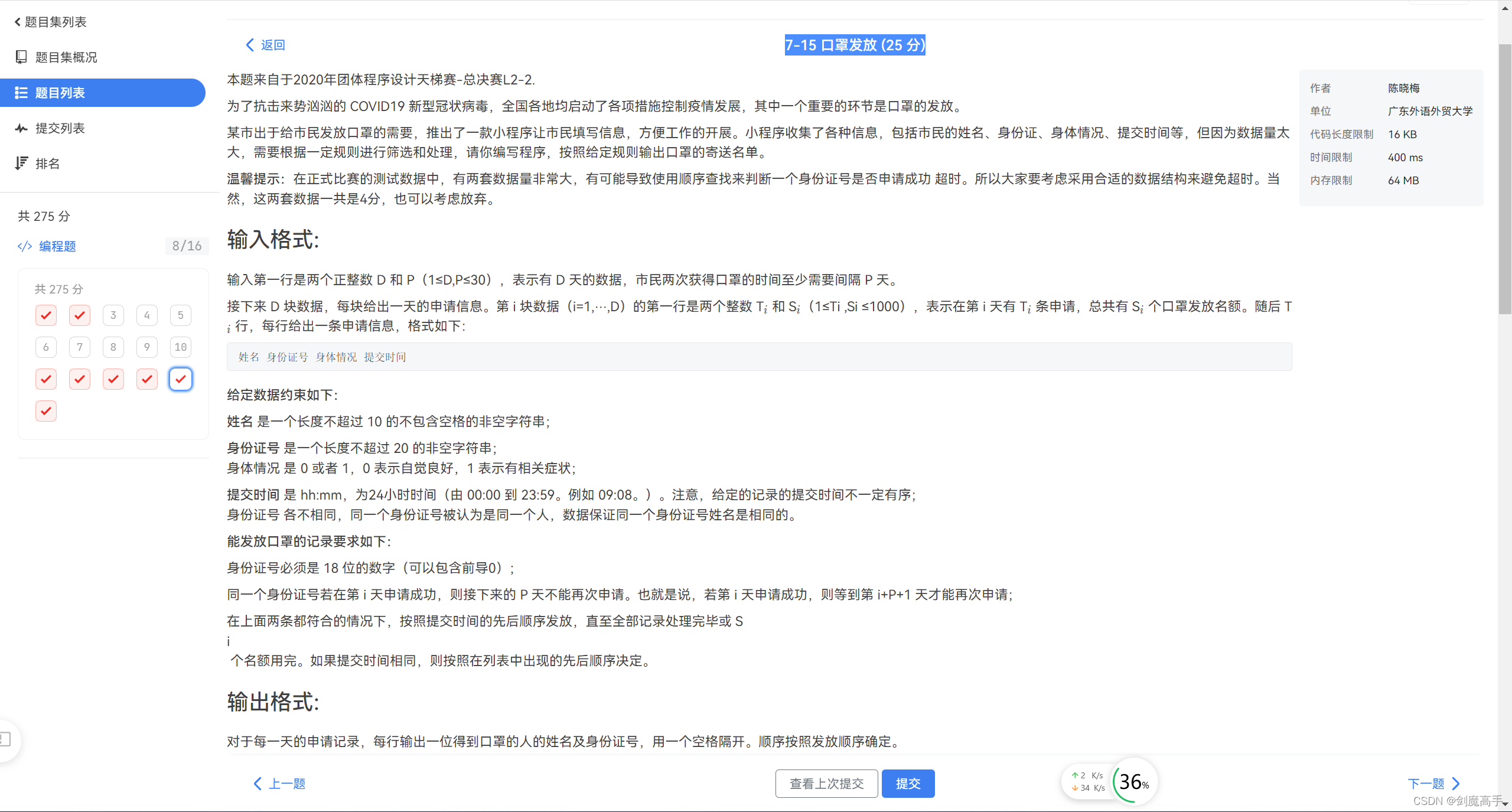Screen dimensions: 1512x812
Task: Toggle the highlighted checked problem with blue border
Action: pyautogui.click(x=180, y=379)
